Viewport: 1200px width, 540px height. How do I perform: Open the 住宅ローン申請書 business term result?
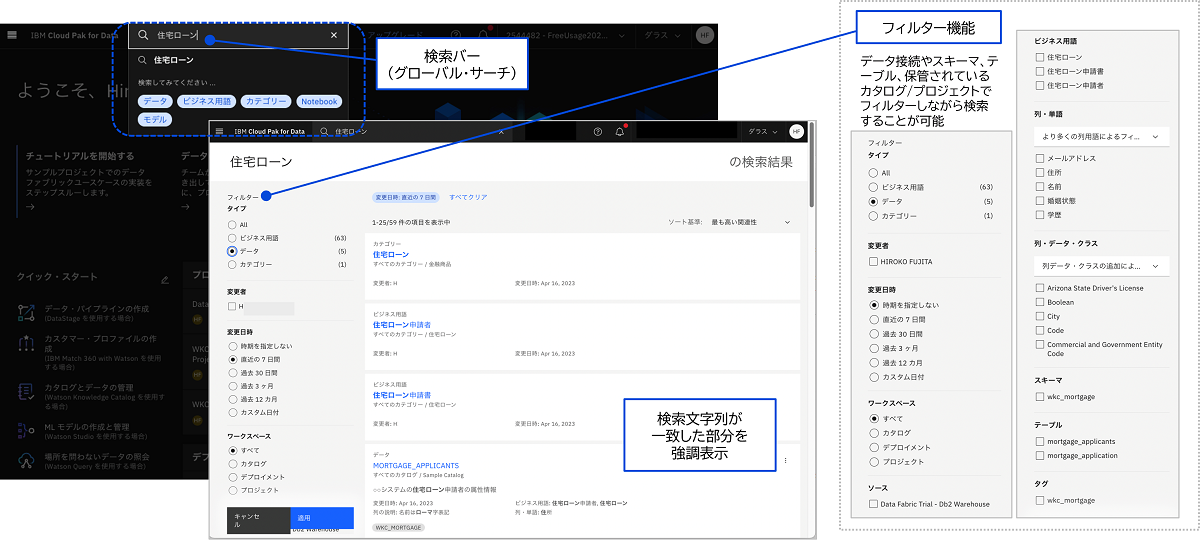click(401, 395)
